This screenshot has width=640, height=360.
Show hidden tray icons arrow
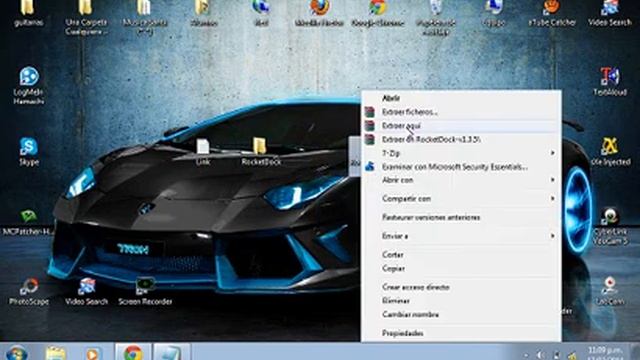pos(526,356)
